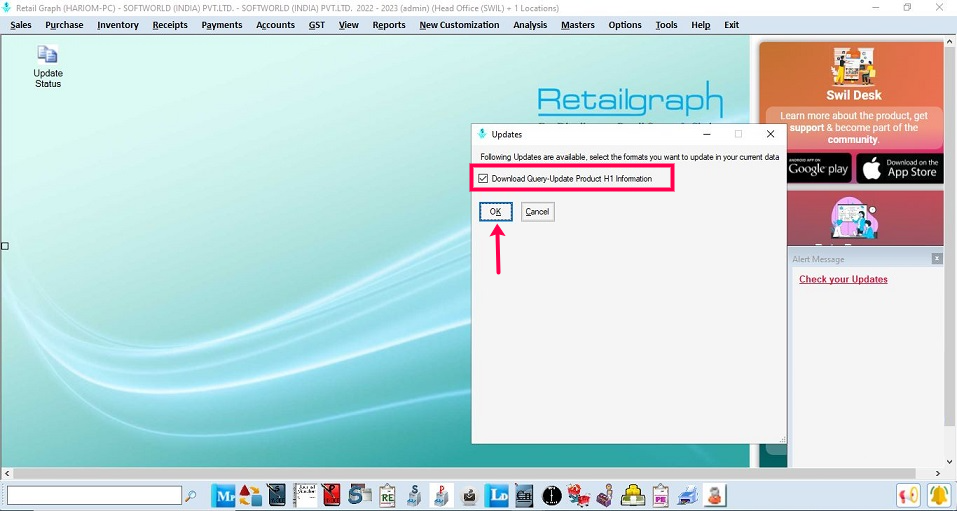Close the Updates dialog window
957x511 pixels.
pyautogui.click(x=770, y=134)
